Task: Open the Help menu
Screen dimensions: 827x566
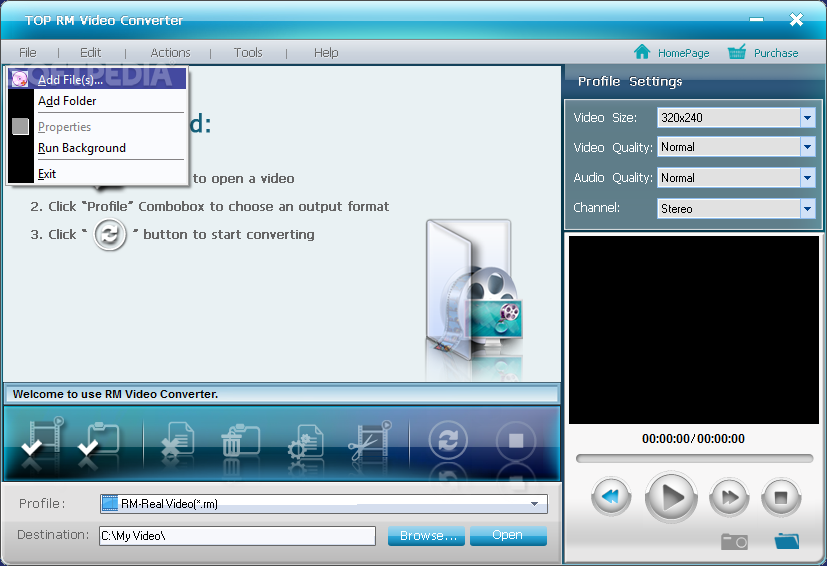Action: click(326, 52)
